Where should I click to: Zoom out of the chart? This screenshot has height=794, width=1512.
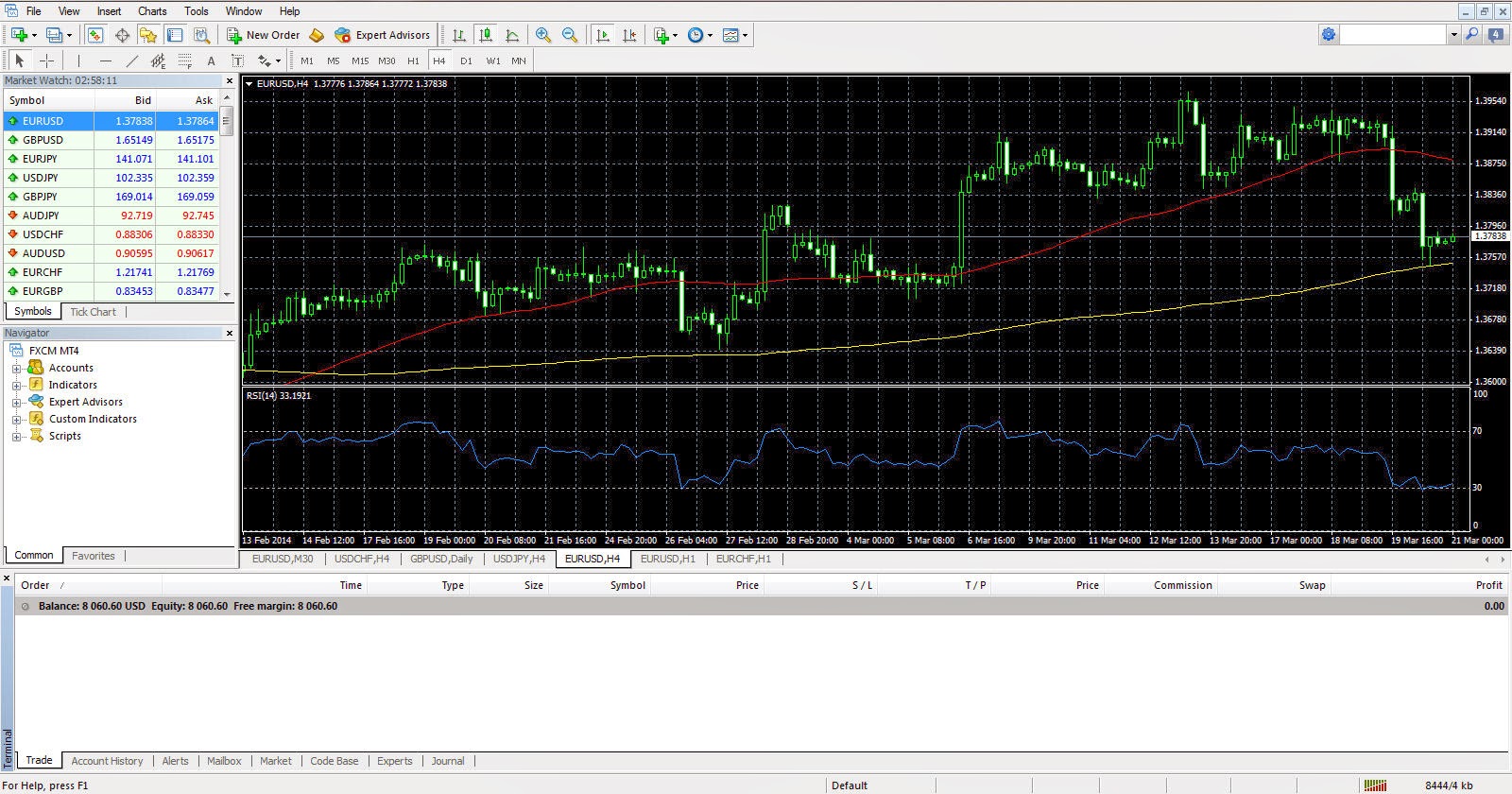(570, 35)
